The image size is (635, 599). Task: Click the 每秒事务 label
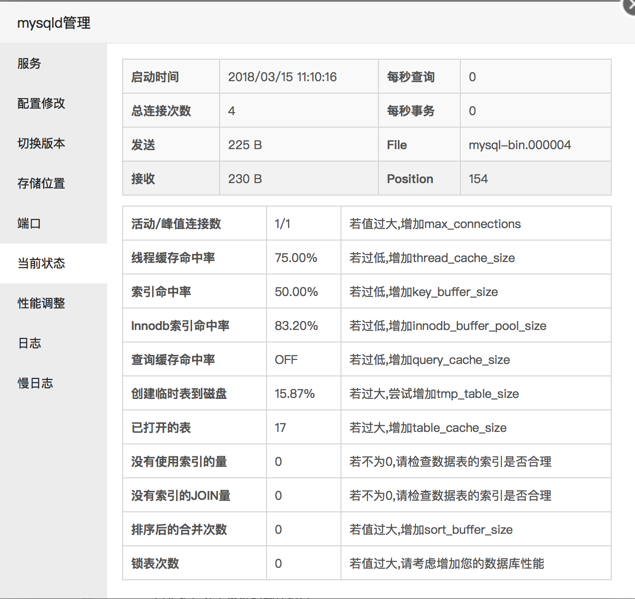[411, 111]
